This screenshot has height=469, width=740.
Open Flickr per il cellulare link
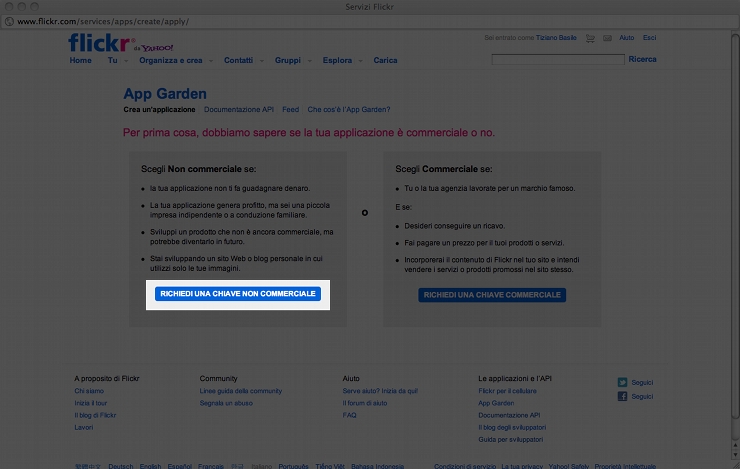pyautogui.click(x=507, y=391)
